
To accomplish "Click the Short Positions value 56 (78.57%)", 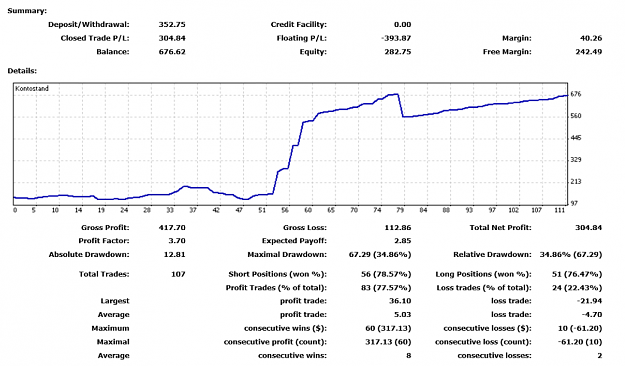I will pyautogui.click(x=386, y=274).
